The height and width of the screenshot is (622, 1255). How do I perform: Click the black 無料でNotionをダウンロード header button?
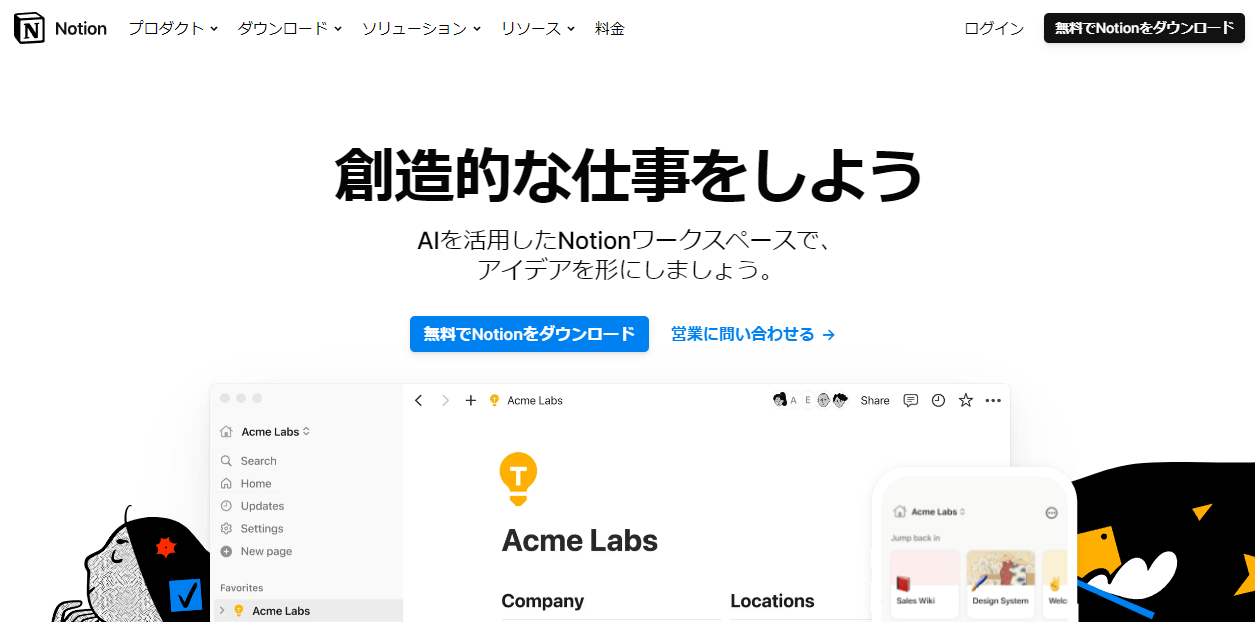(x=1144, y=28)
